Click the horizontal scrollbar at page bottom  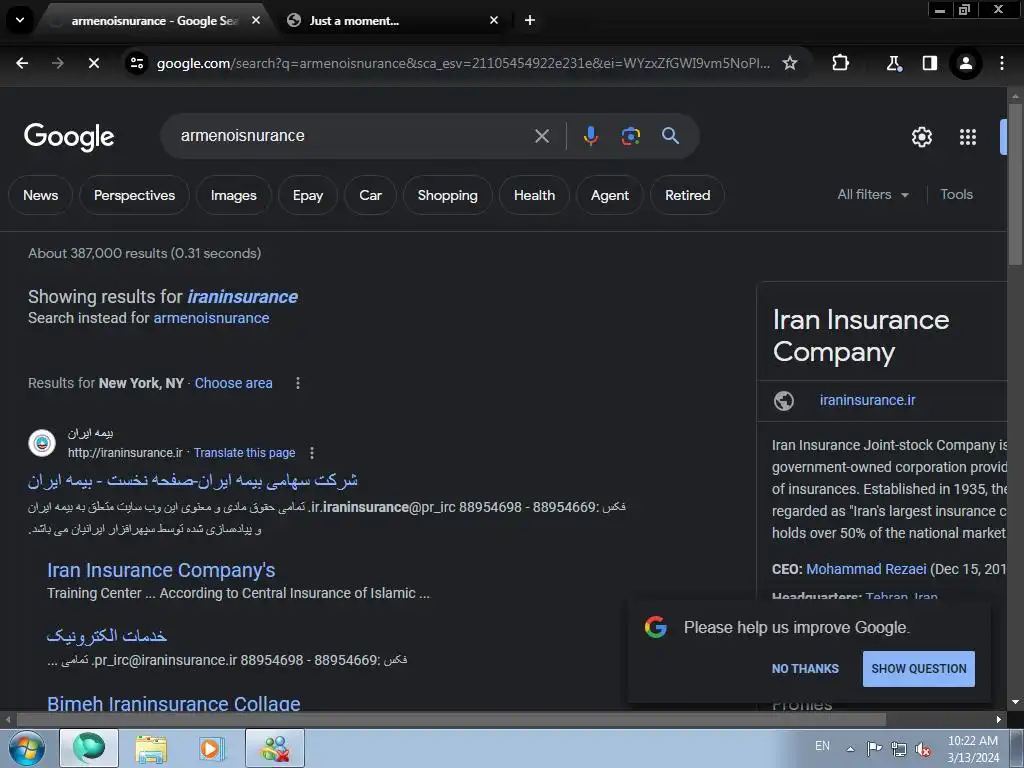point(451,720)
